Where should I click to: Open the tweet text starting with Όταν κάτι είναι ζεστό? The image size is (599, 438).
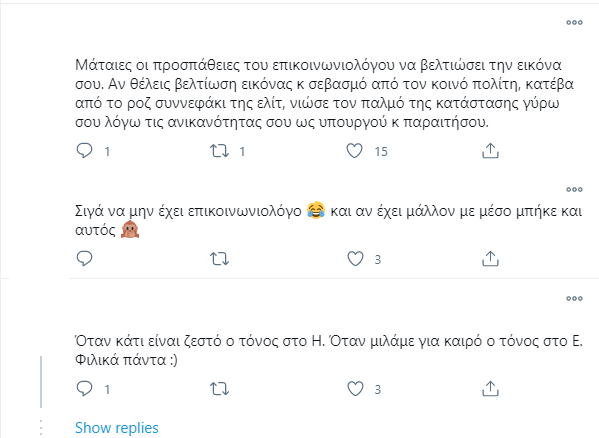pyautogui.click(x=329, y=350)
